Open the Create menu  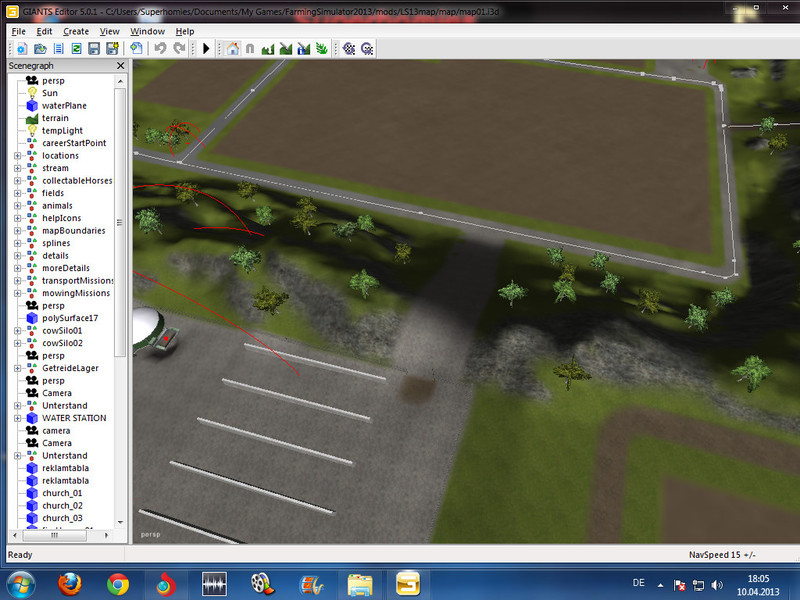tap(76, 31)
